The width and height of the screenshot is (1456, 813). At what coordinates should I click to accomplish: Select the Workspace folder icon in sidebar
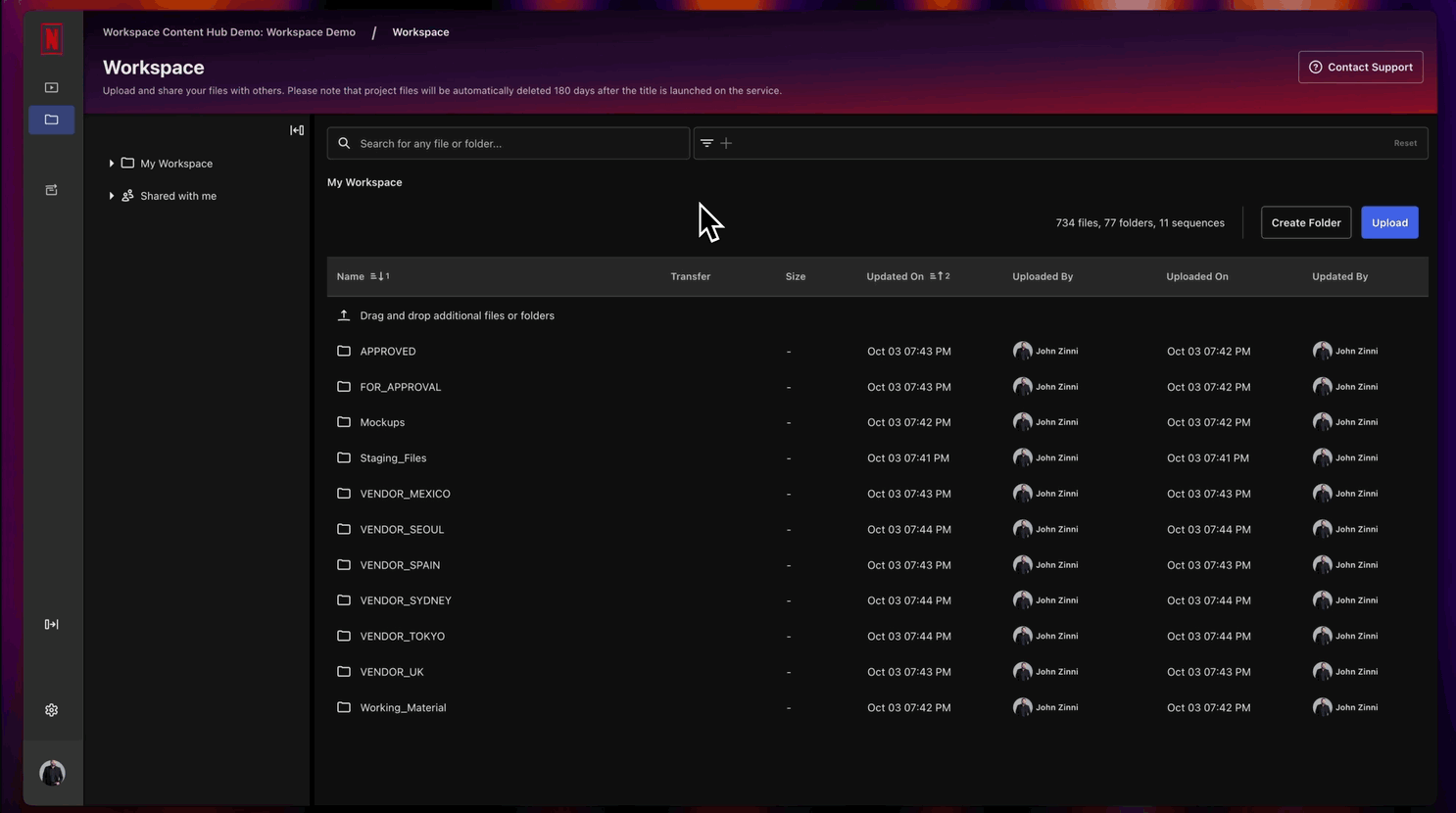pos(52,120)
